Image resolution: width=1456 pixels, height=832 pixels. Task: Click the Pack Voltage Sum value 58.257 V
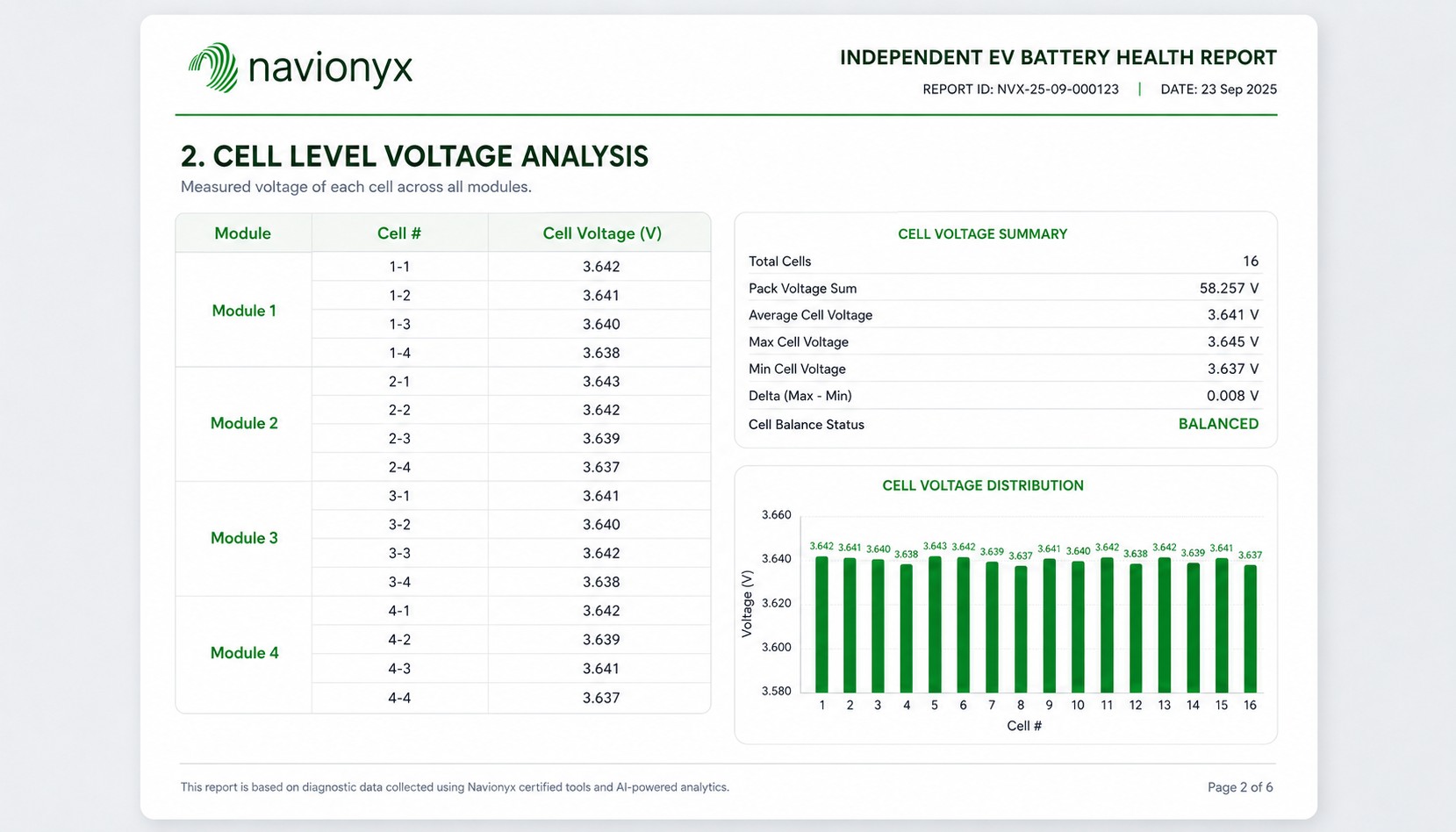(x=1229, y=289)
